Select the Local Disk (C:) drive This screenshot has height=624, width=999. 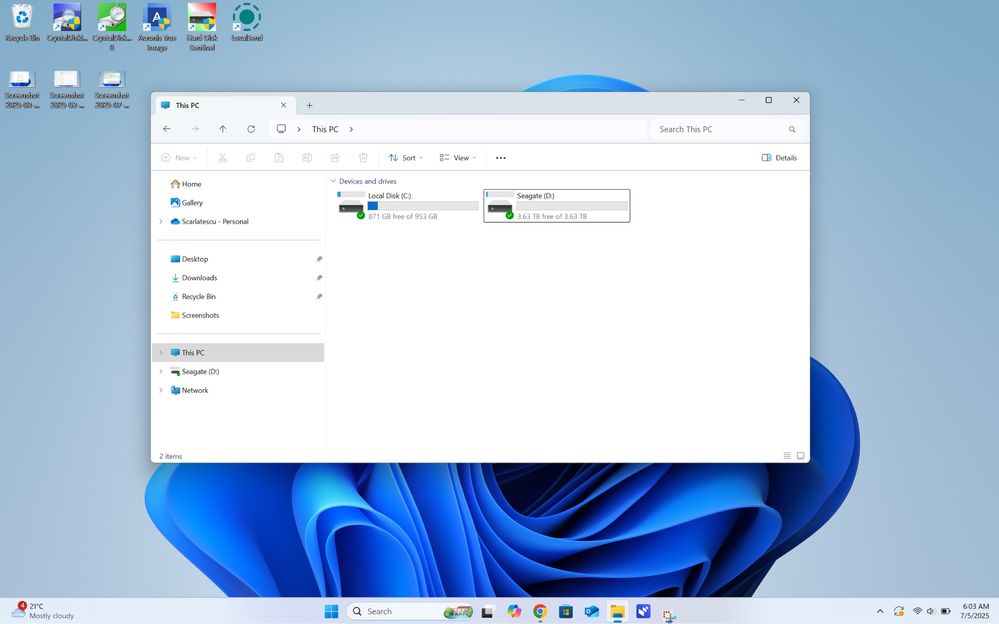tap(408, 206)
